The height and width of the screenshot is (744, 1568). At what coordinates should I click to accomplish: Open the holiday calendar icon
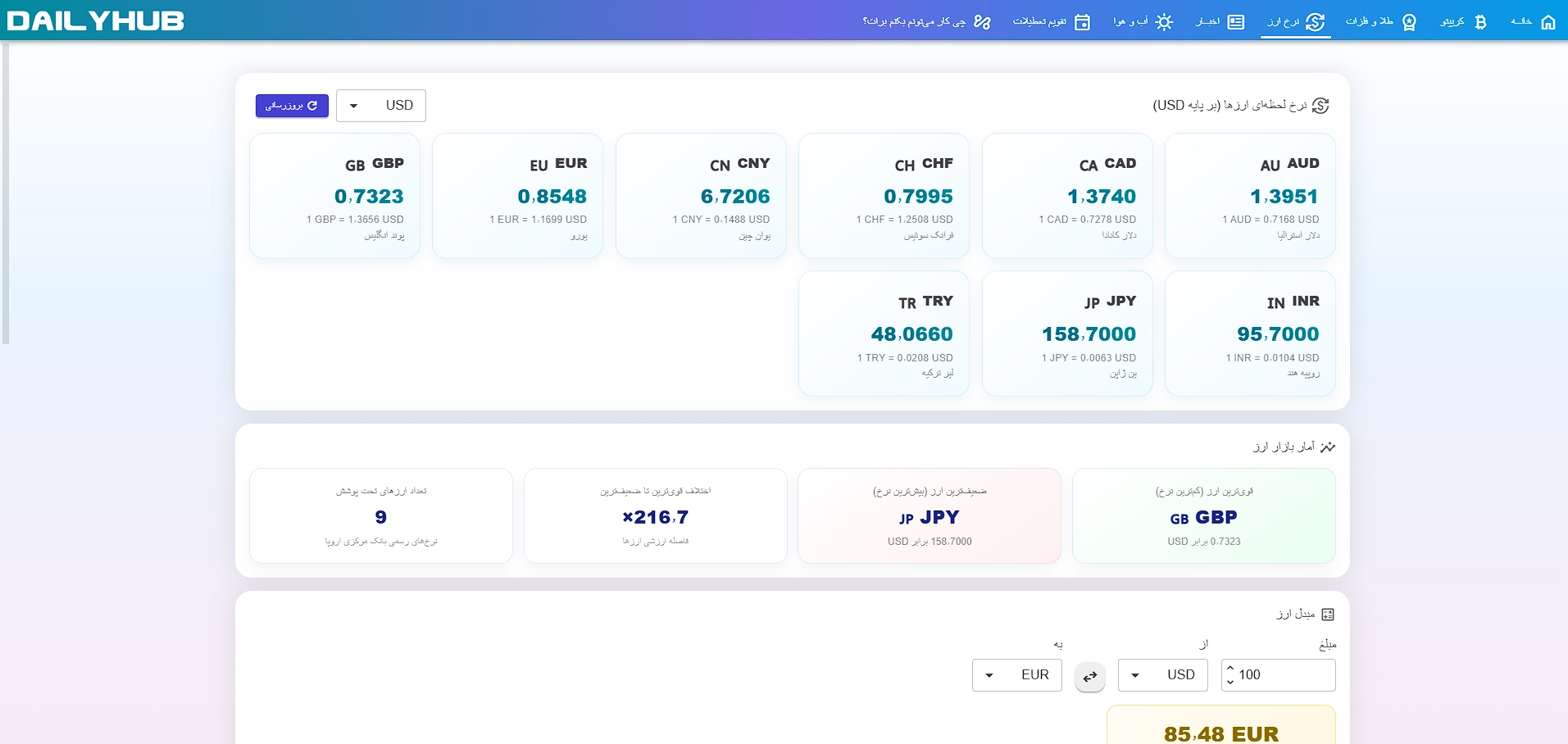click(x=1082, y=22)
